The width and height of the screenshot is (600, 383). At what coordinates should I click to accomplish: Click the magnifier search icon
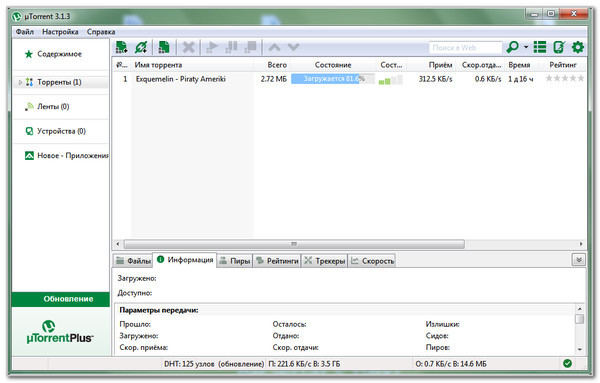[513, 47]
